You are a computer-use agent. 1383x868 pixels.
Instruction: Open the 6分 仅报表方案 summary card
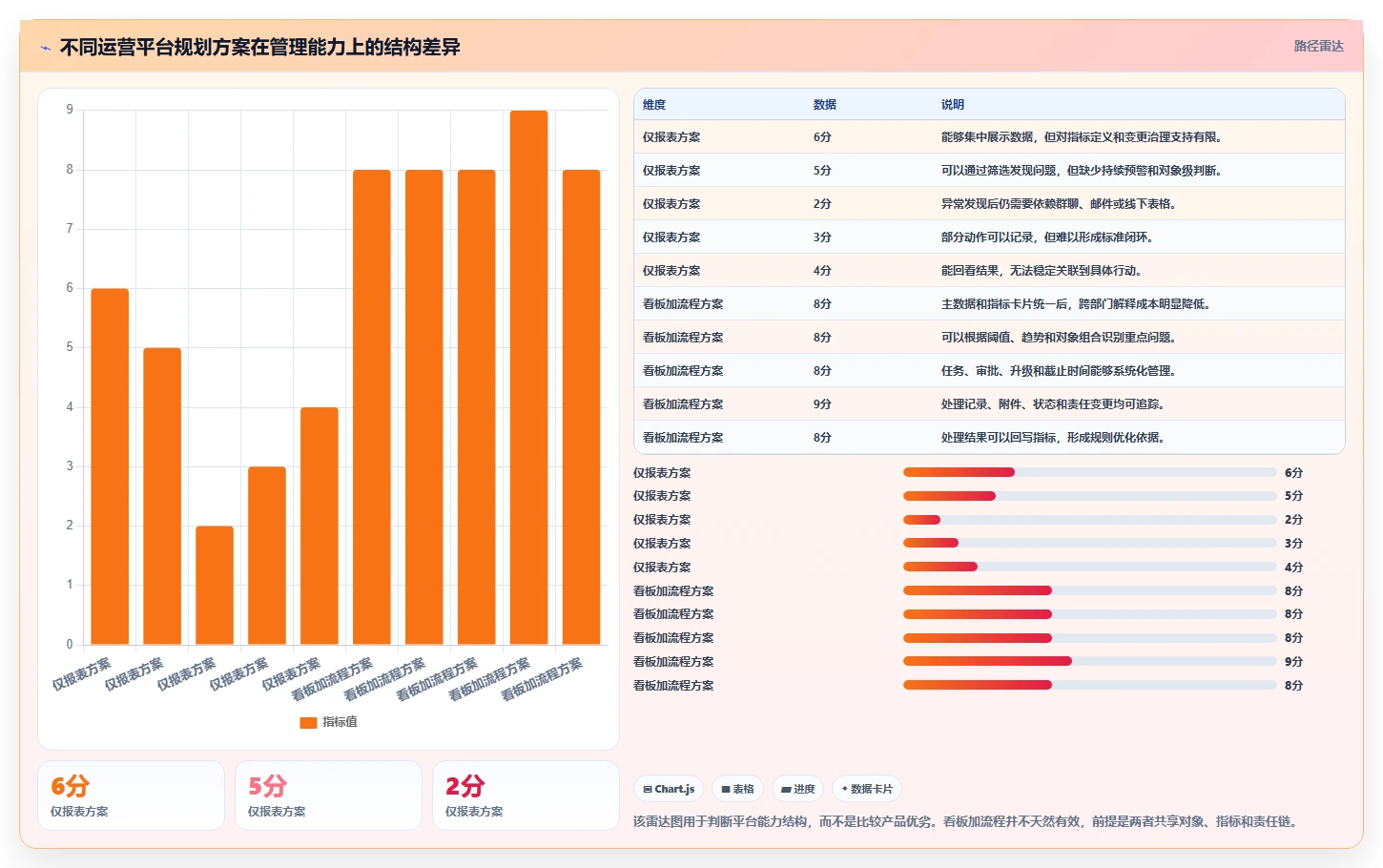(132, 796)
